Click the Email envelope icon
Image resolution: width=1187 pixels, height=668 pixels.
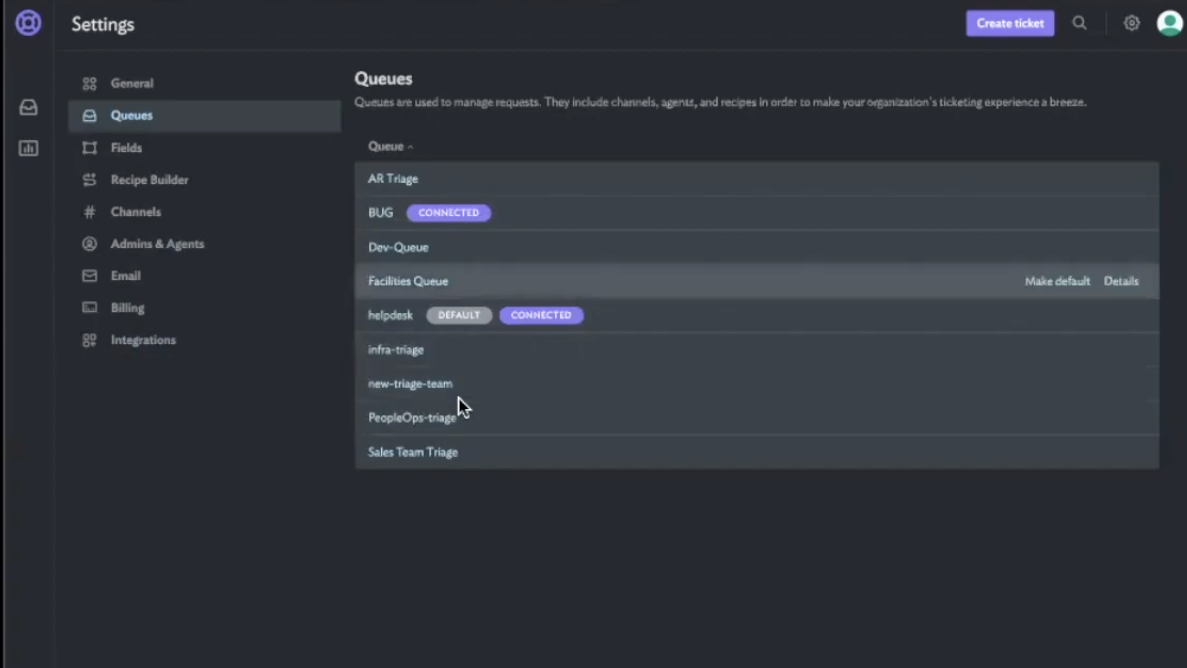90,276
